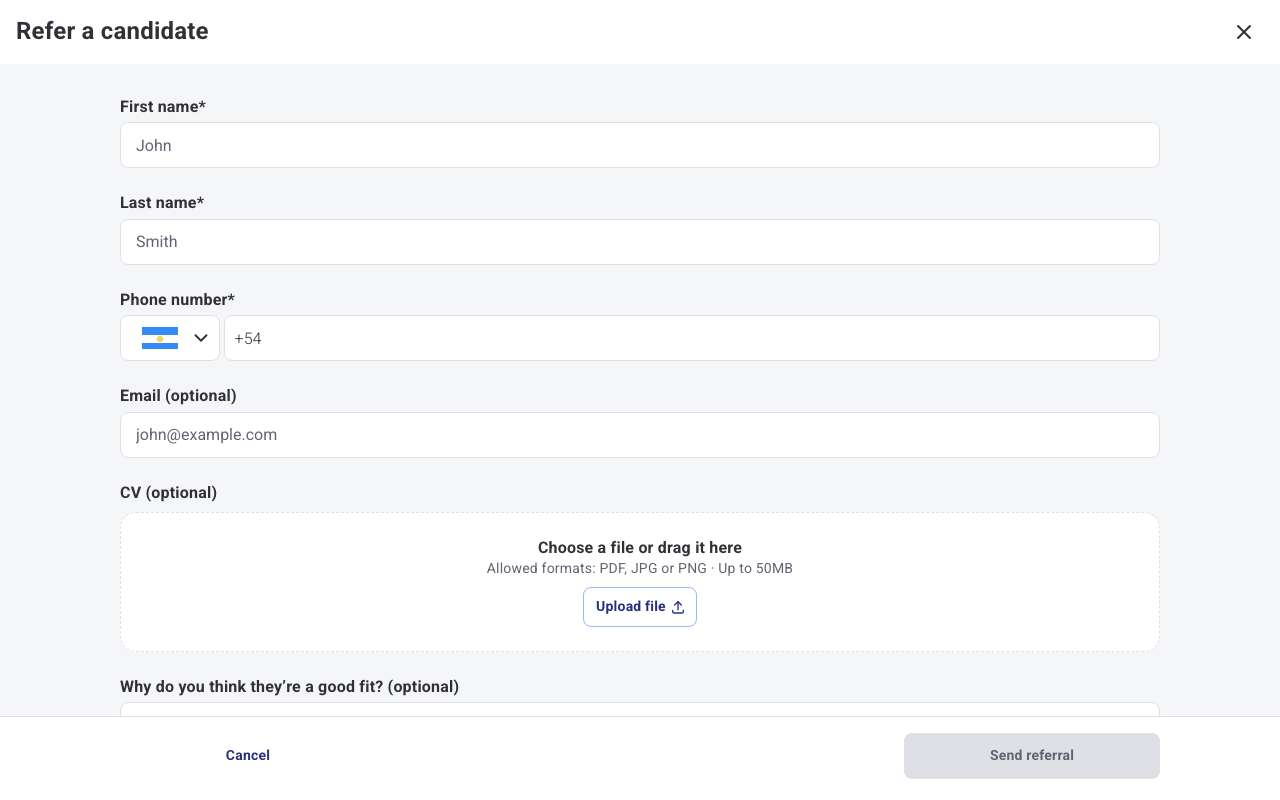Viewport: 1280px width, 800px height.
Task: Click the phone number field showing +54
Action: click(x=692, y=338)
